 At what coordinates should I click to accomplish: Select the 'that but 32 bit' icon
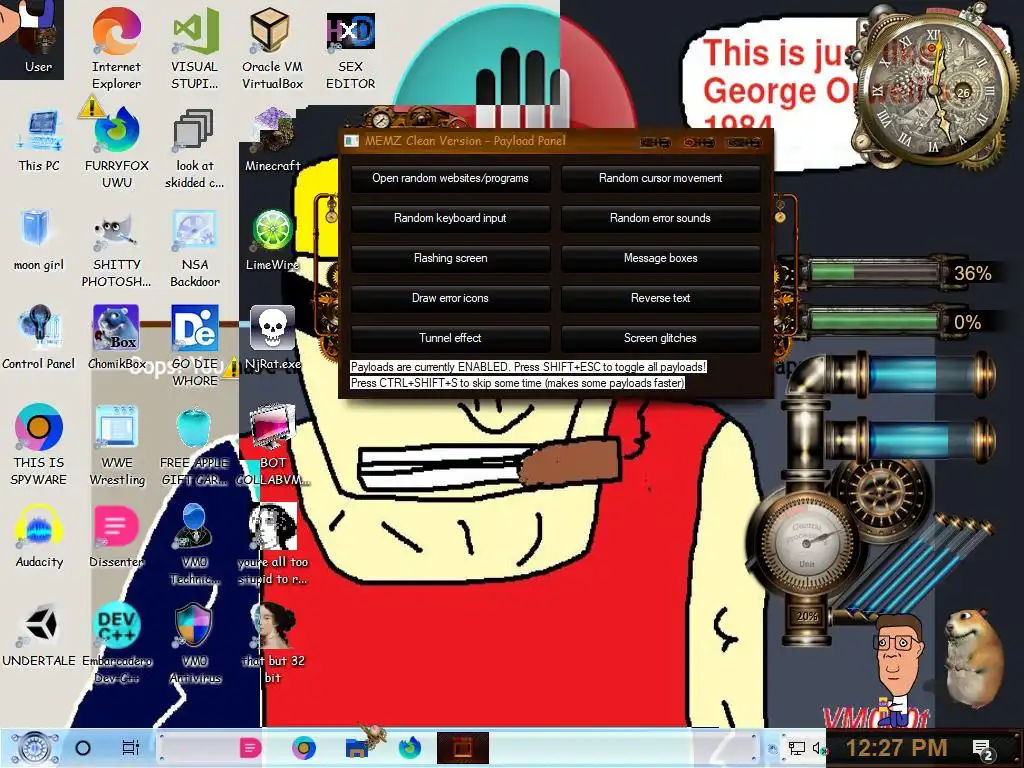[x=272, y=643]
